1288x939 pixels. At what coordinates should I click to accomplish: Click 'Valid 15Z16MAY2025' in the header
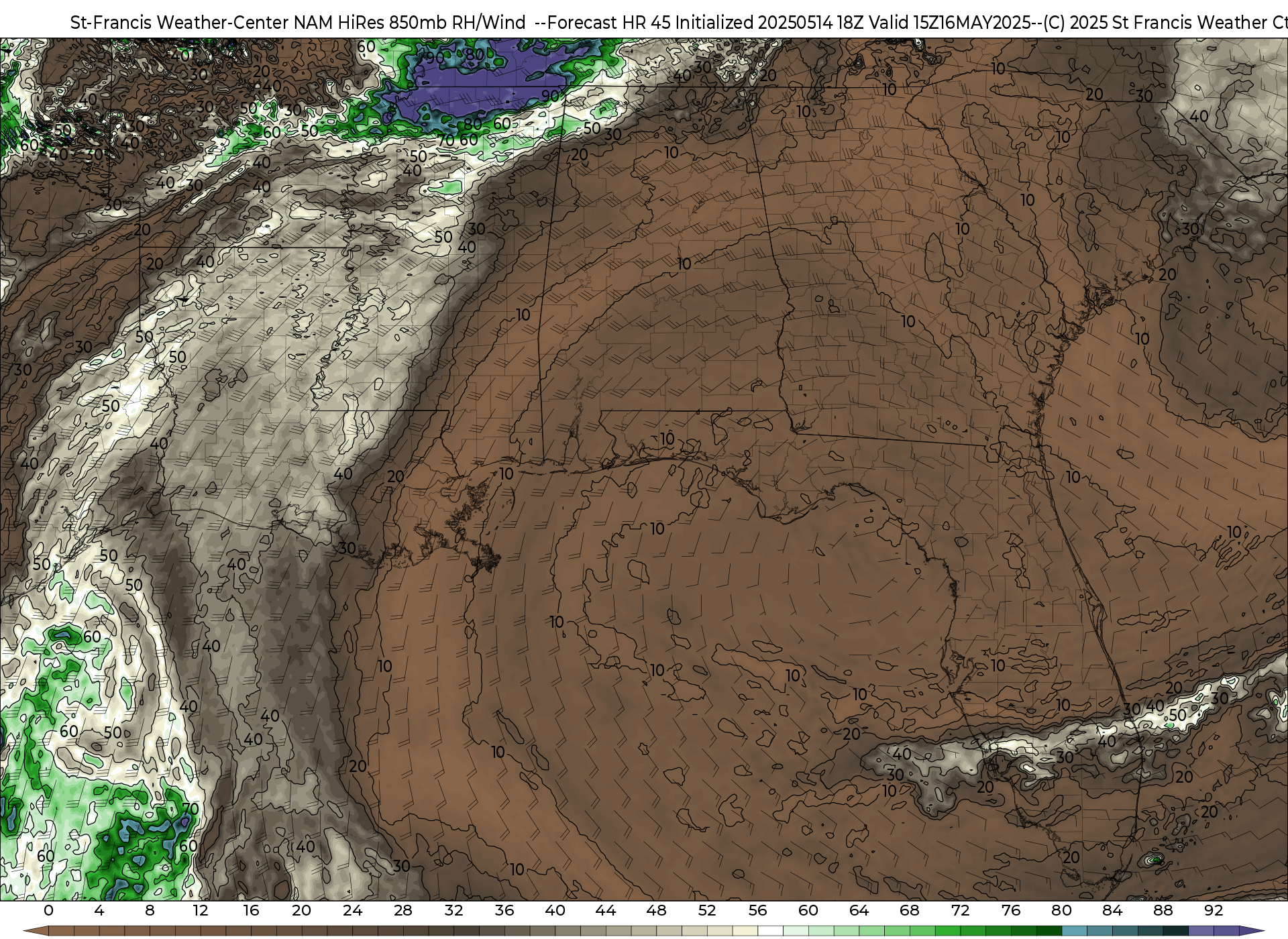pyautogui.click(x=949, y=23)
